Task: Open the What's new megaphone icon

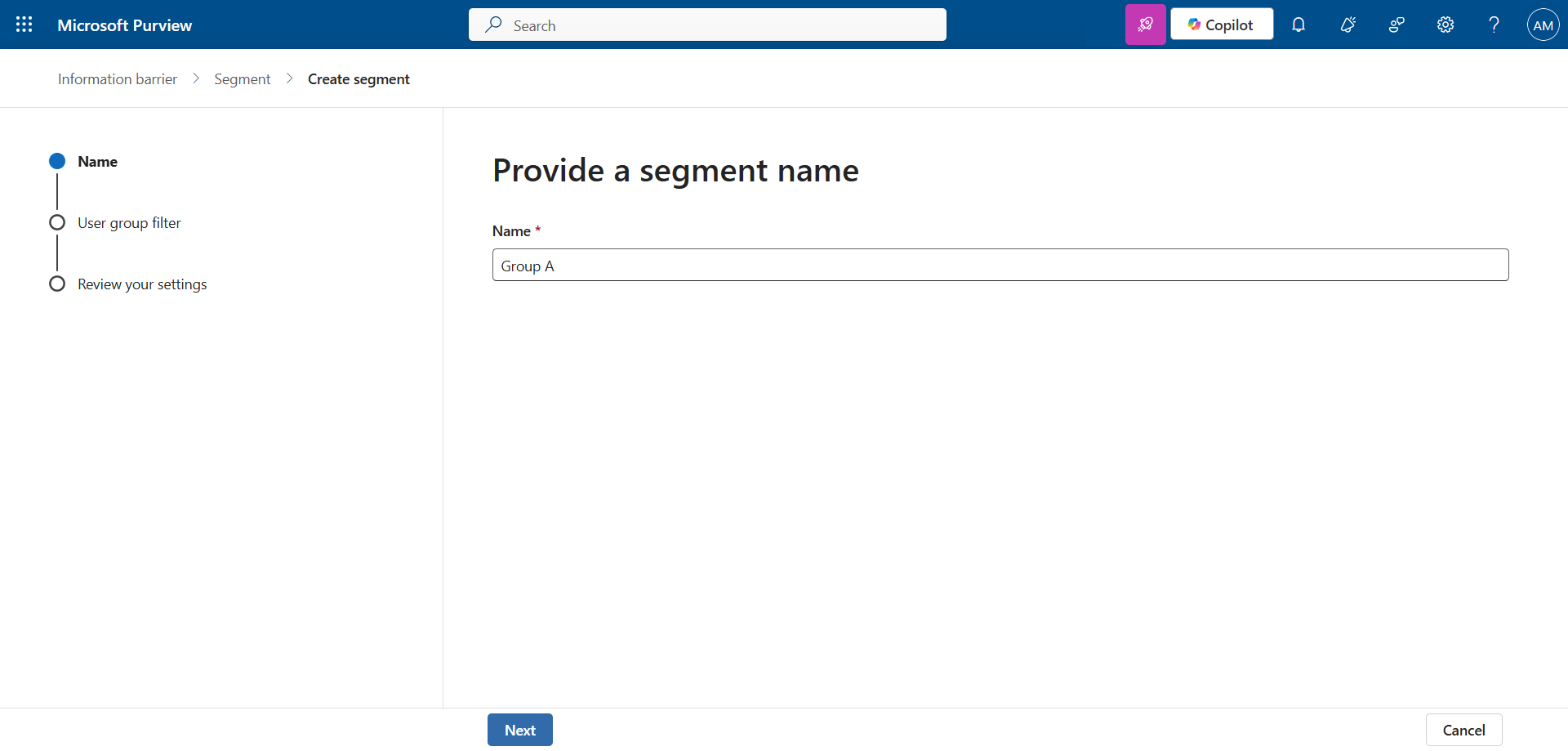Action: click(x=1347, y=25)
